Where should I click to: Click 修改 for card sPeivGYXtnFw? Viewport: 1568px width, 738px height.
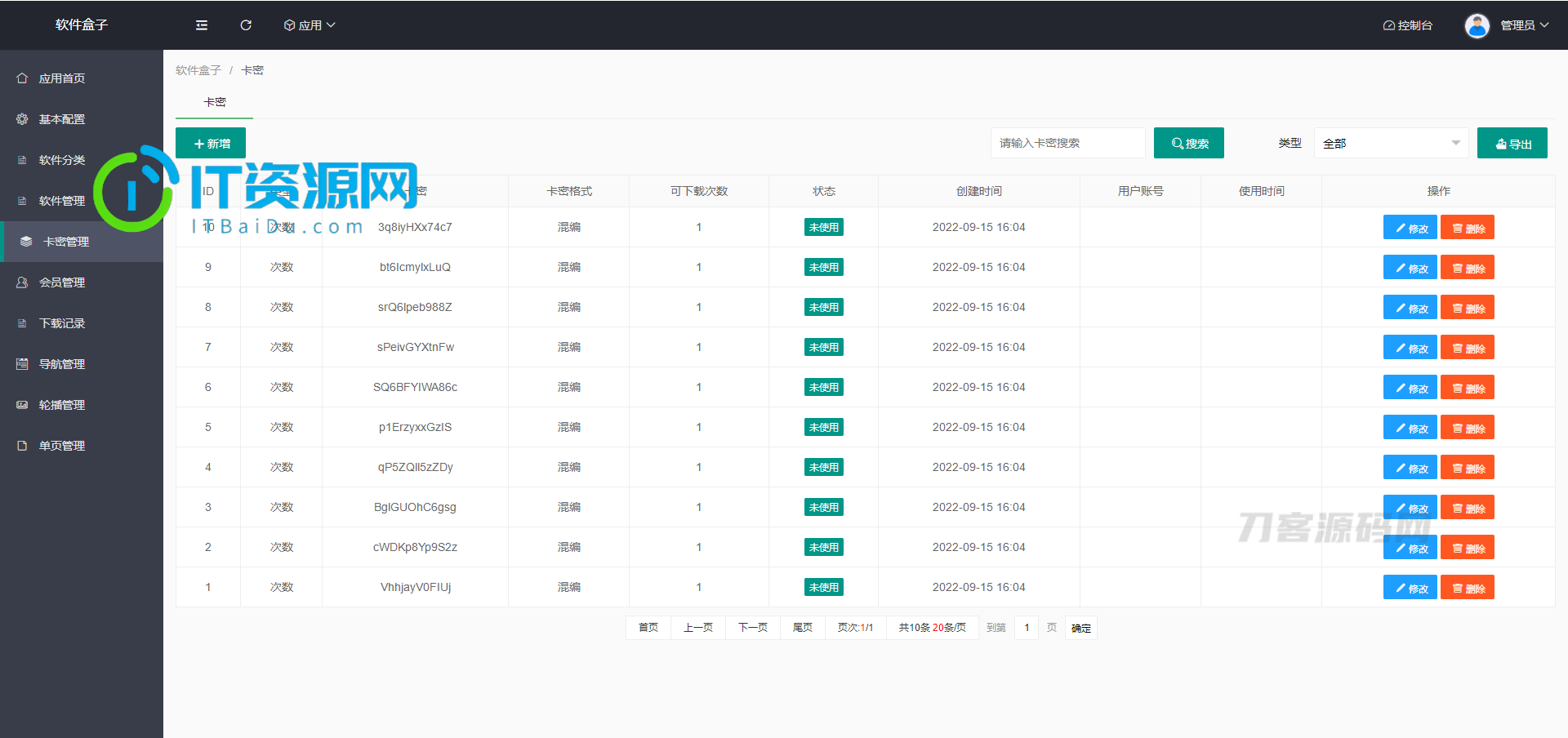pyautogui.click(x=1410, y=348)
